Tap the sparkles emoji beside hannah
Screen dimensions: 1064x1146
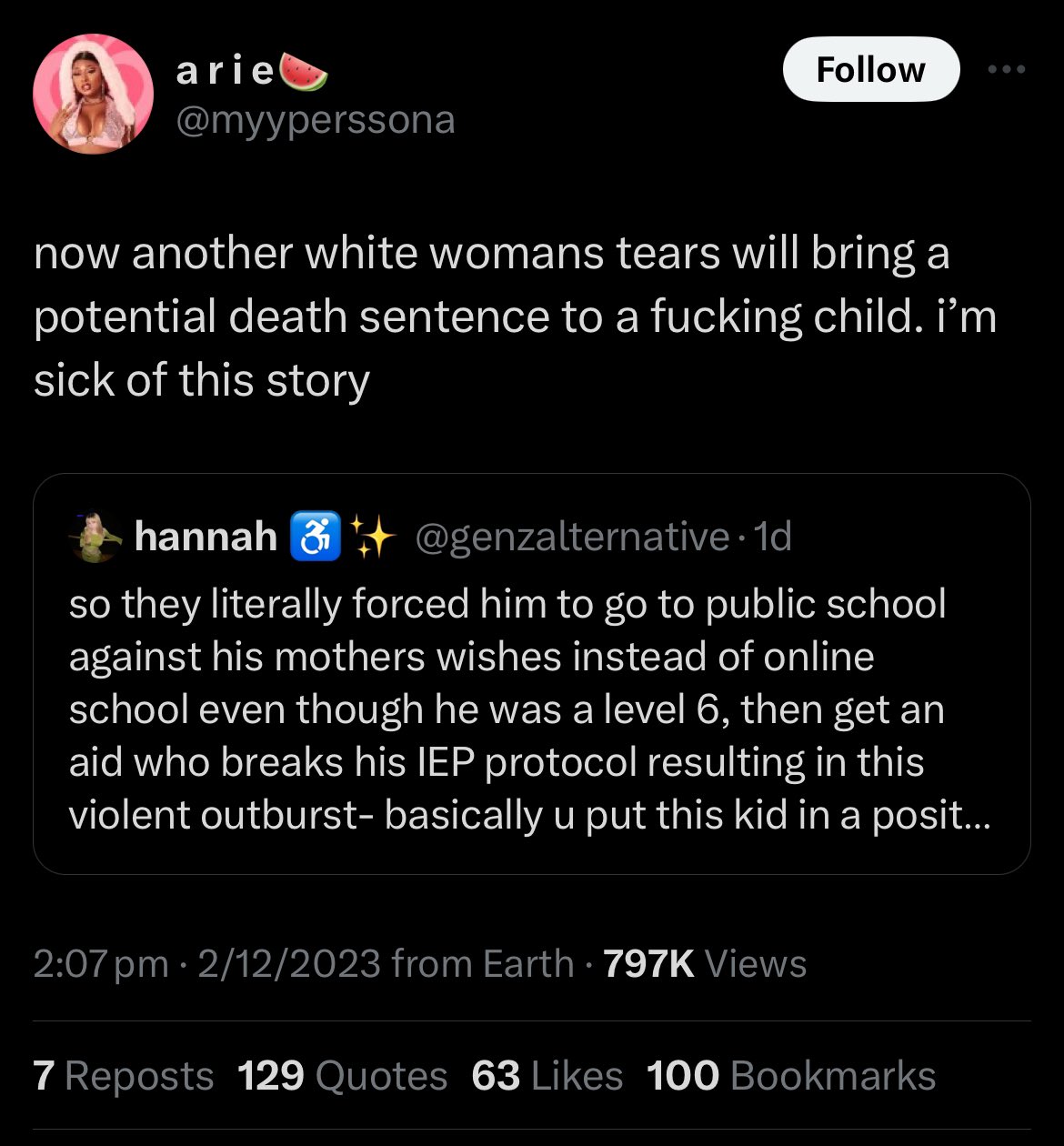click(x=371, y=537)
